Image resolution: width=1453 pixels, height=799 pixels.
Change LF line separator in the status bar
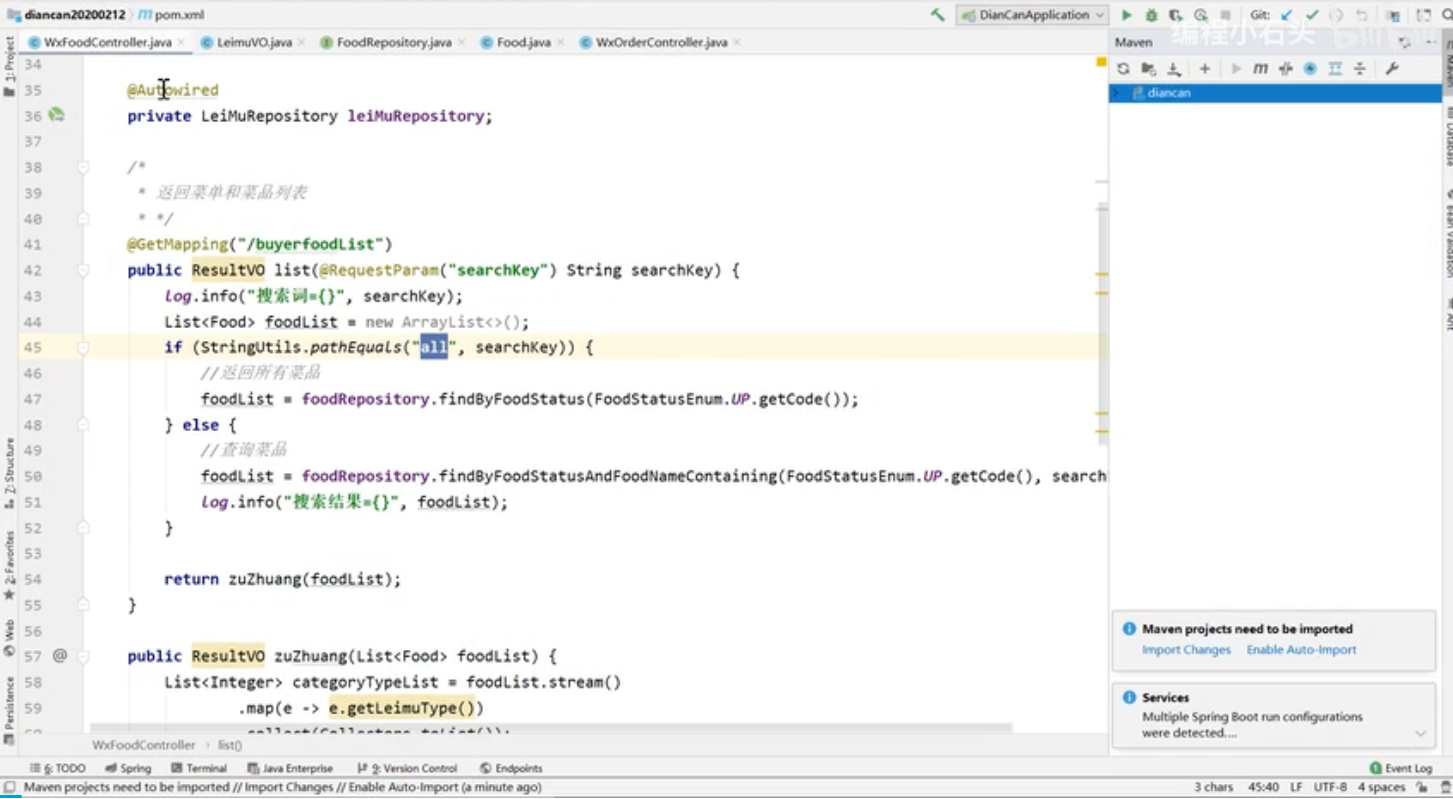tap(1296, 788)
